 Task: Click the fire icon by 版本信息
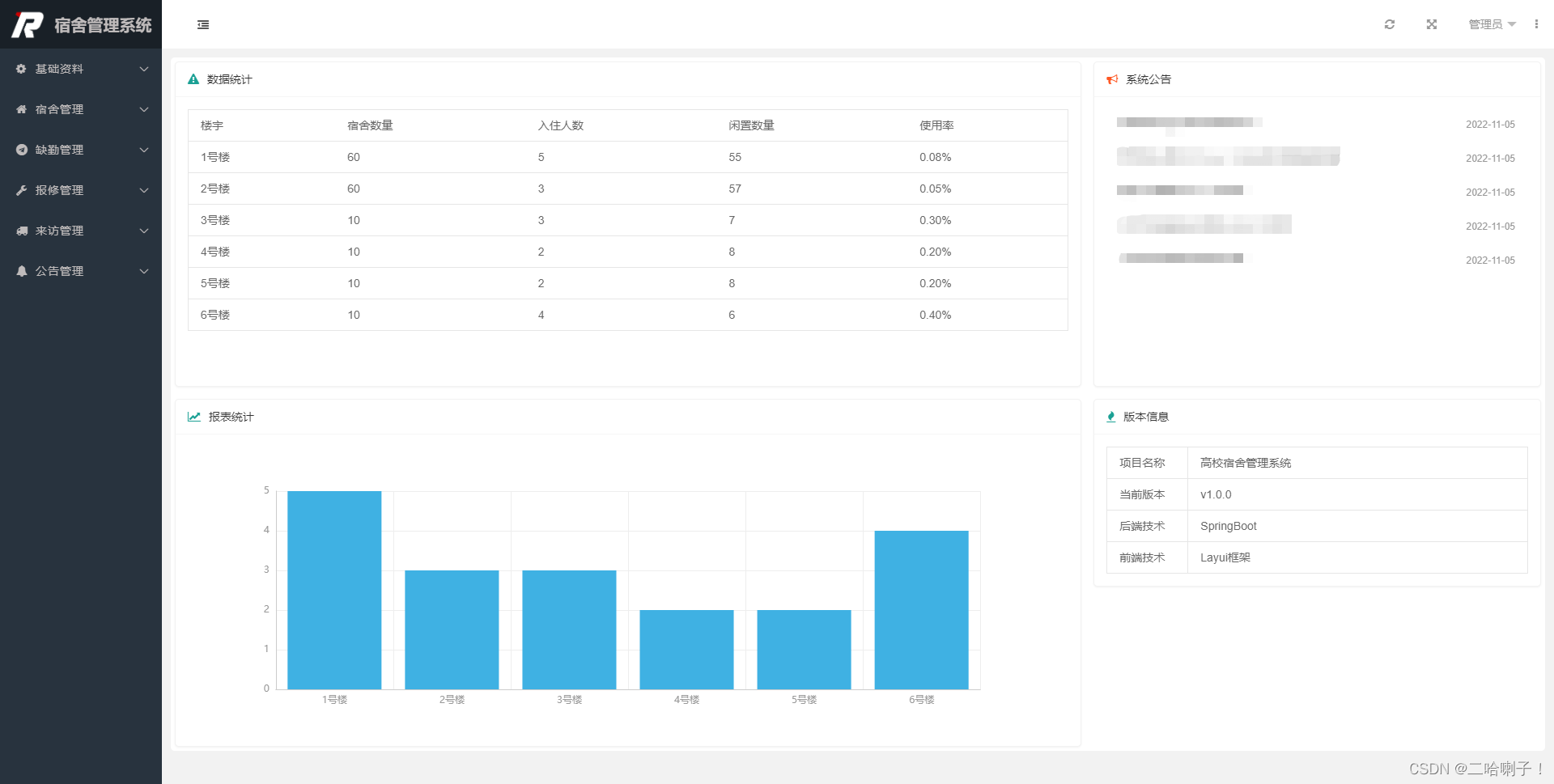point(1111,417)
